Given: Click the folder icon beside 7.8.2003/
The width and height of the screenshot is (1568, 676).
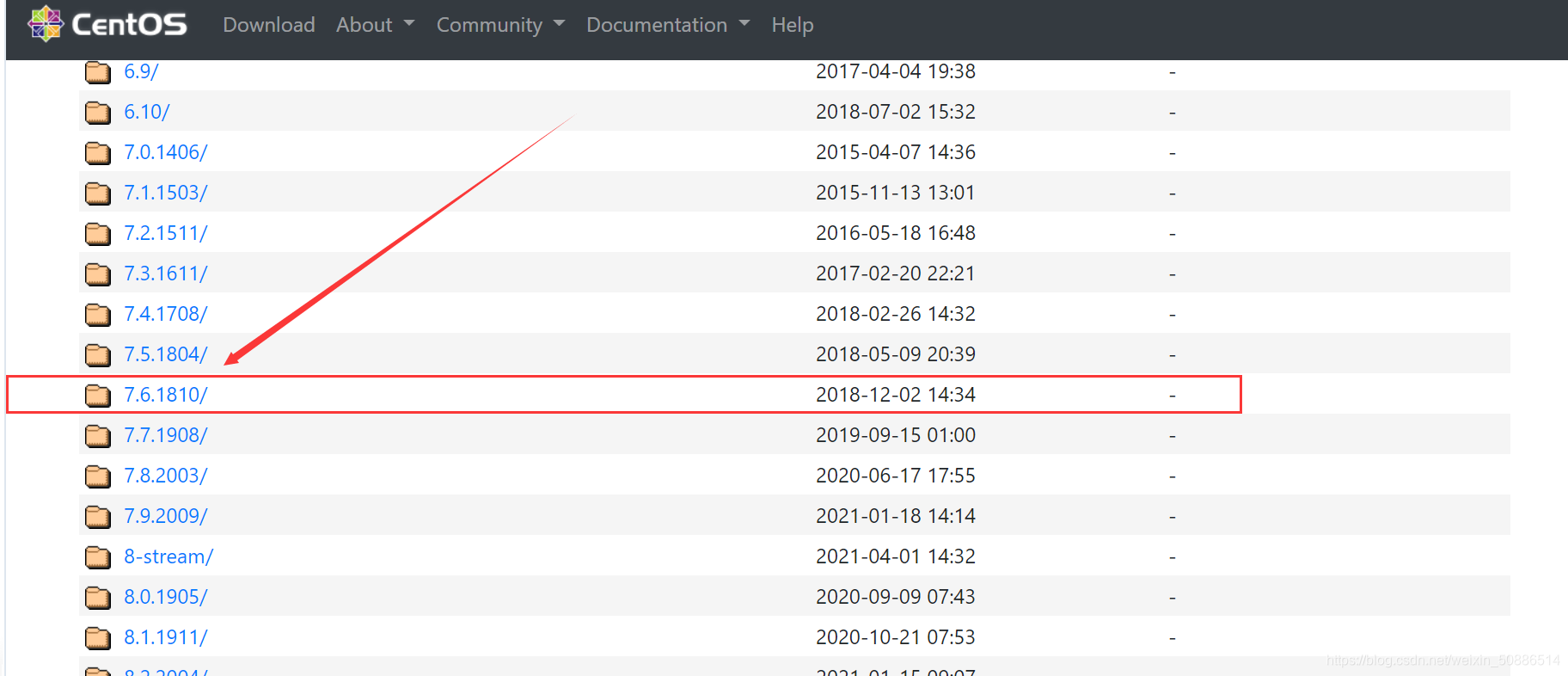Looking at the screenshot, I should click(98, 476).
